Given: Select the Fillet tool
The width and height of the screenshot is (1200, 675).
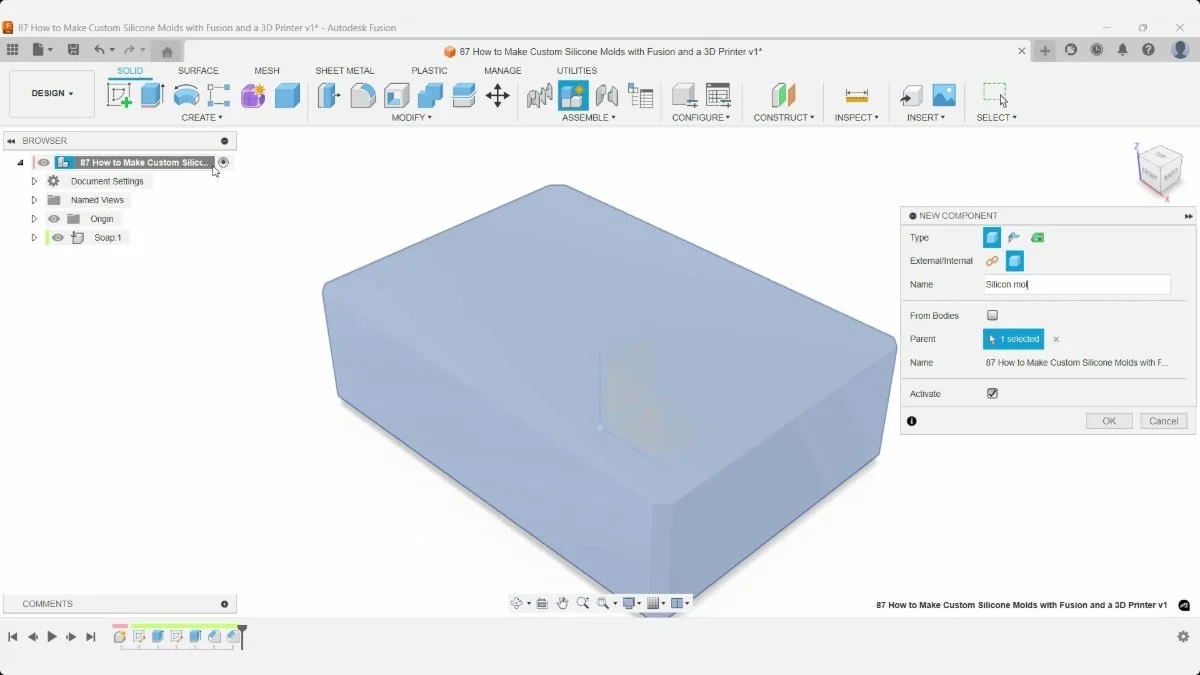Looking at the screenshot, I should [363, 95].
